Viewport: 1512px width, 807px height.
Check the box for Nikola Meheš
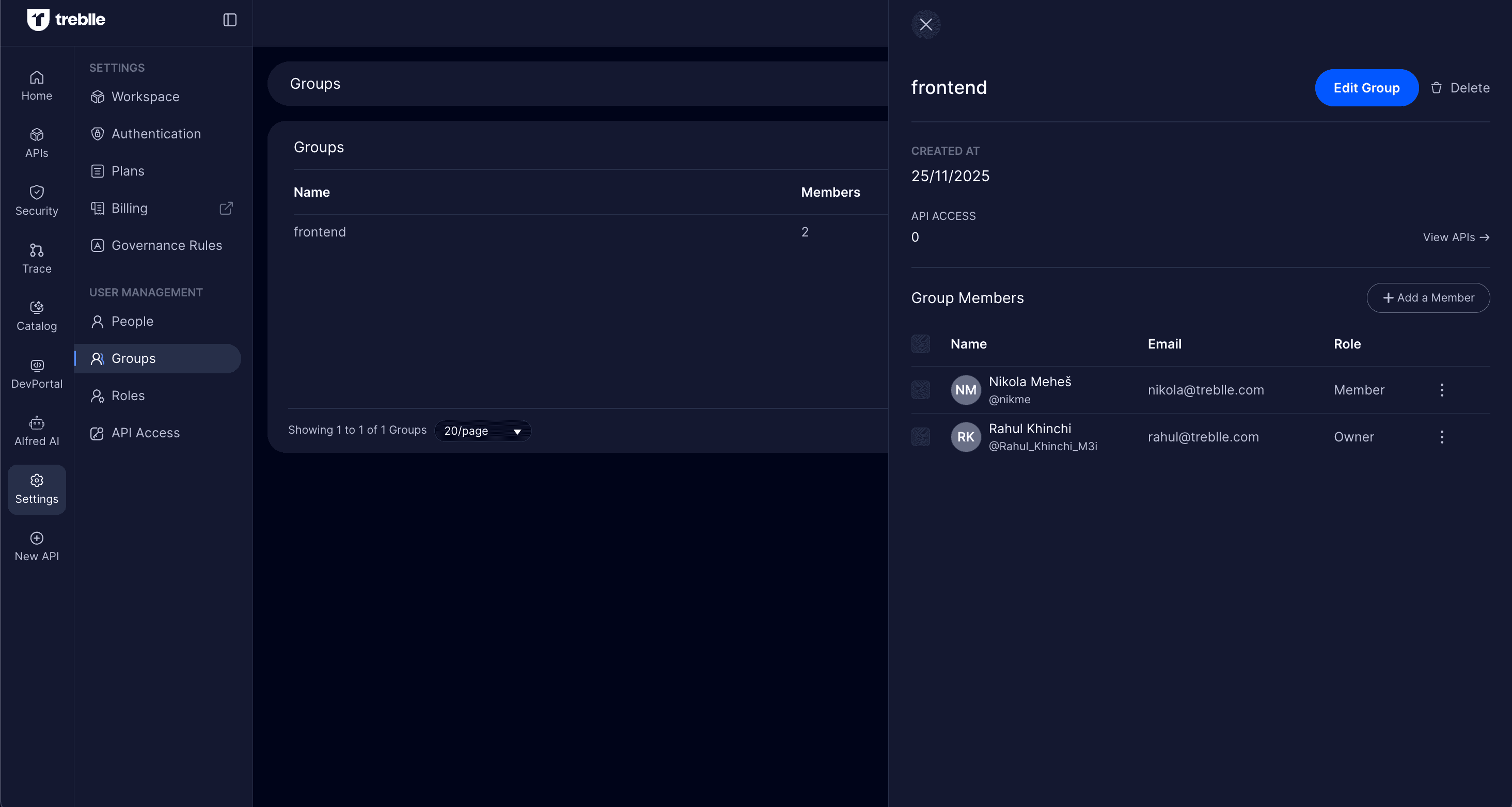pos(920,390)
